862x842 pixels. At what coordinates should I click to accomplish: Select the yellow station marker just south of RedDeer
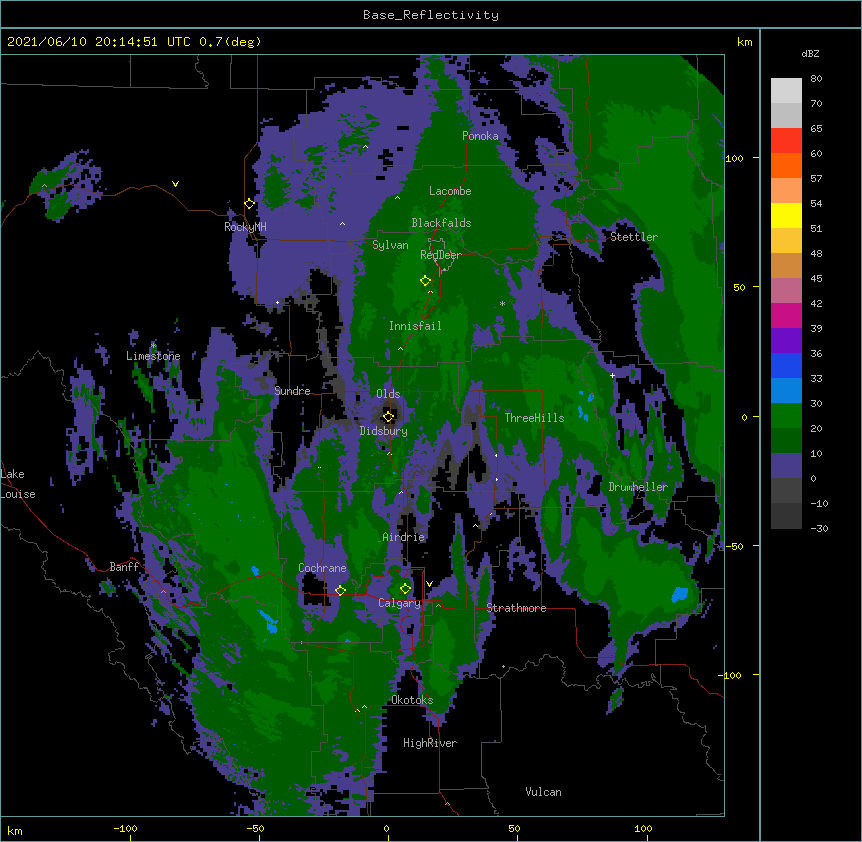coord(425,281)
